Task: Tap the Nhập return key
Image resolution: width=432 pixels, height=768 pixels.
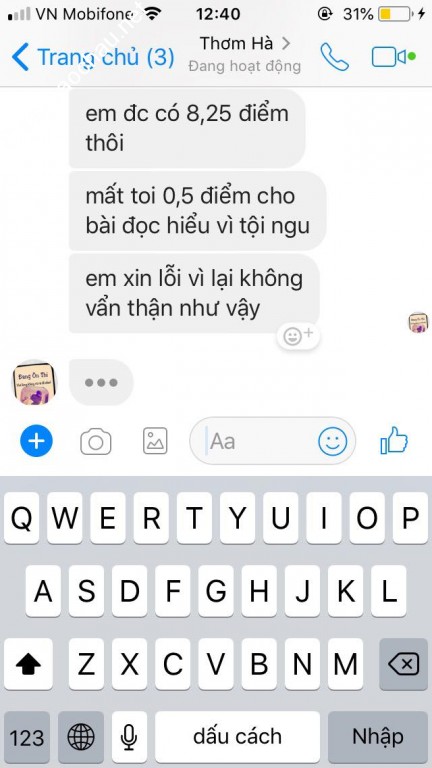Action: point(378,737)
